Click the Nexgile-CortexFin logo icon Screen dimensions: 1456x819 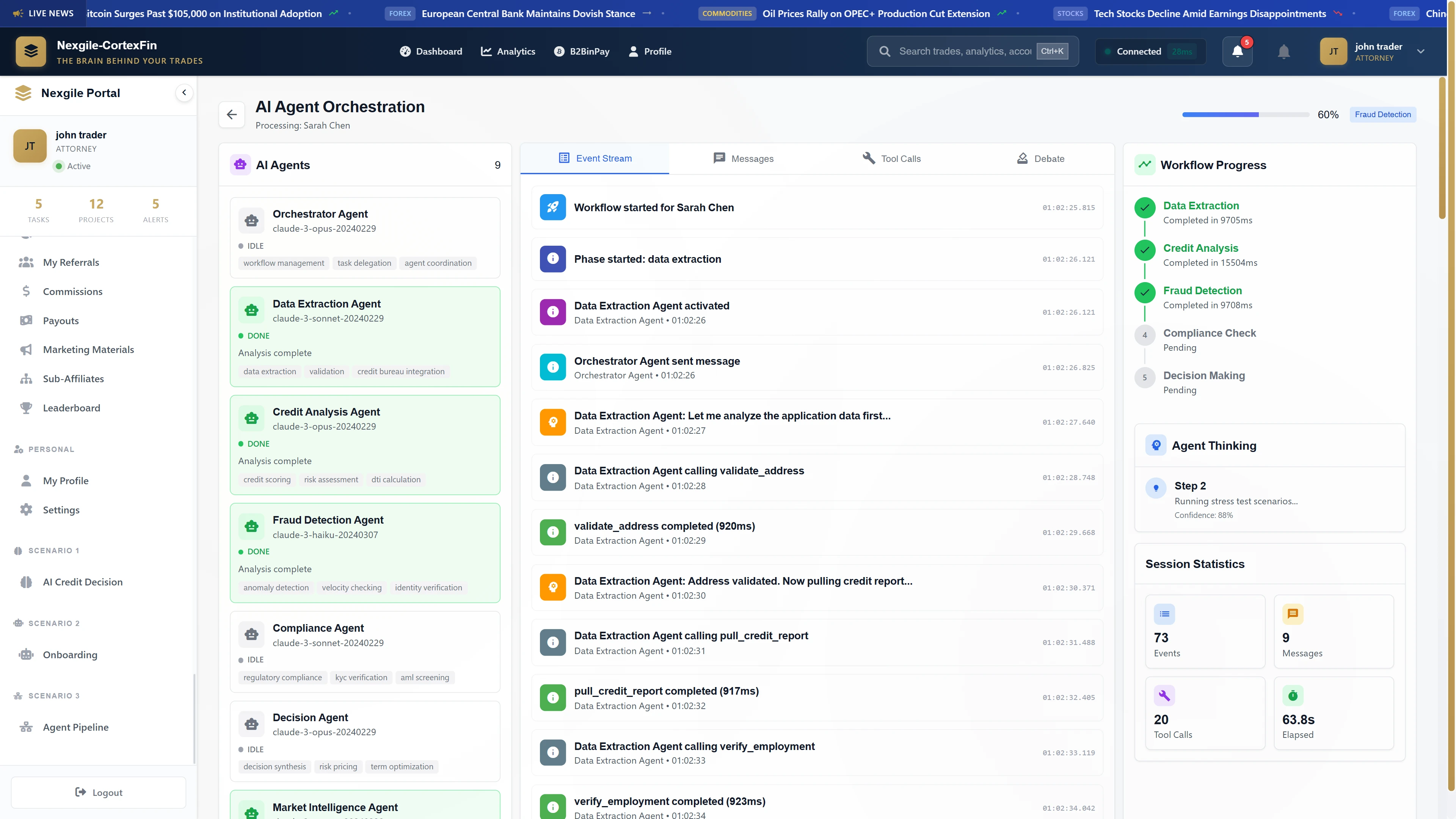pos(31,51)
